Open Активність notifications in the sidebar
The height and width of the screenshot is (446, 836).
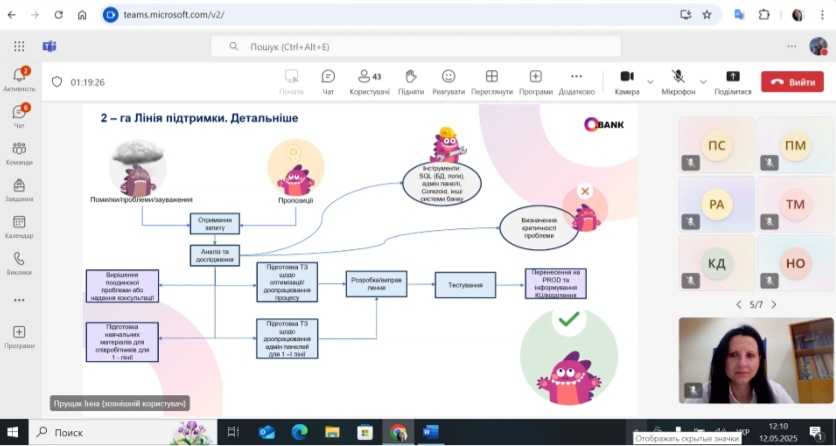coord(19,80)
